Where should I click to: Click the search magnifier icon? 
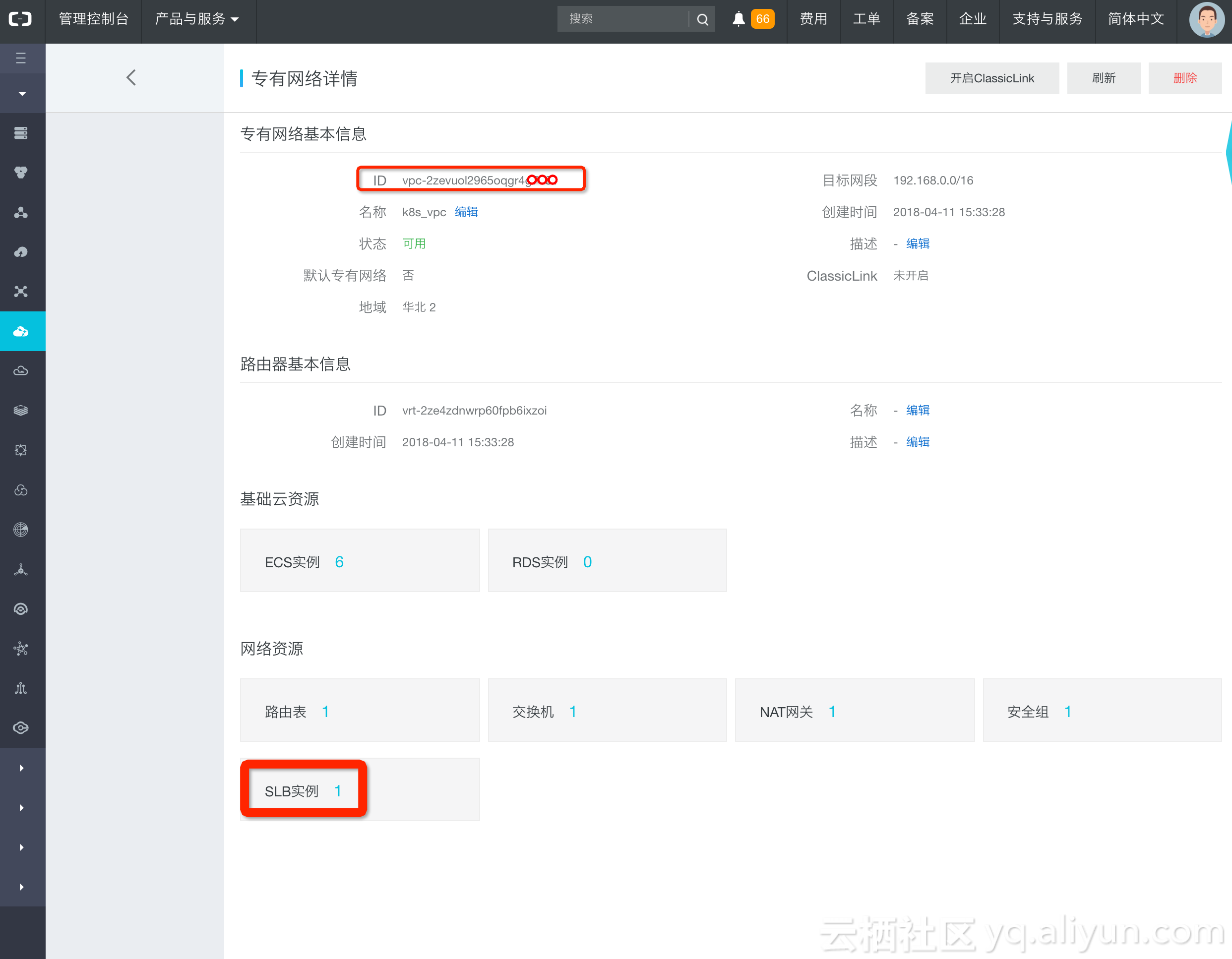pos(702,20)
